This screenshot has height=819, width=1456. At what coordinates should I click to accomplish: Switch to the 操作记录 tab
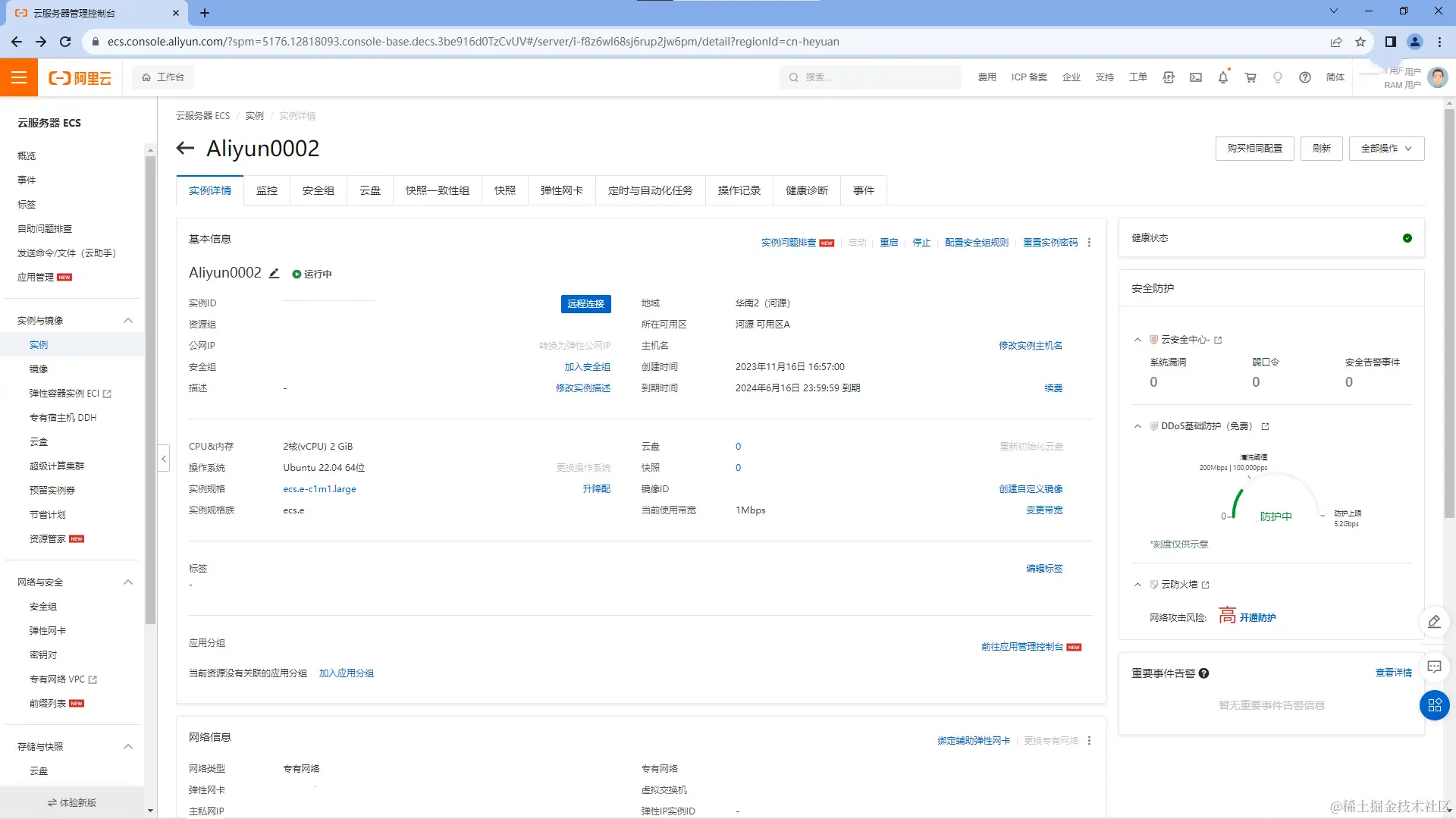pyautogui.click(x=739, y=190)
